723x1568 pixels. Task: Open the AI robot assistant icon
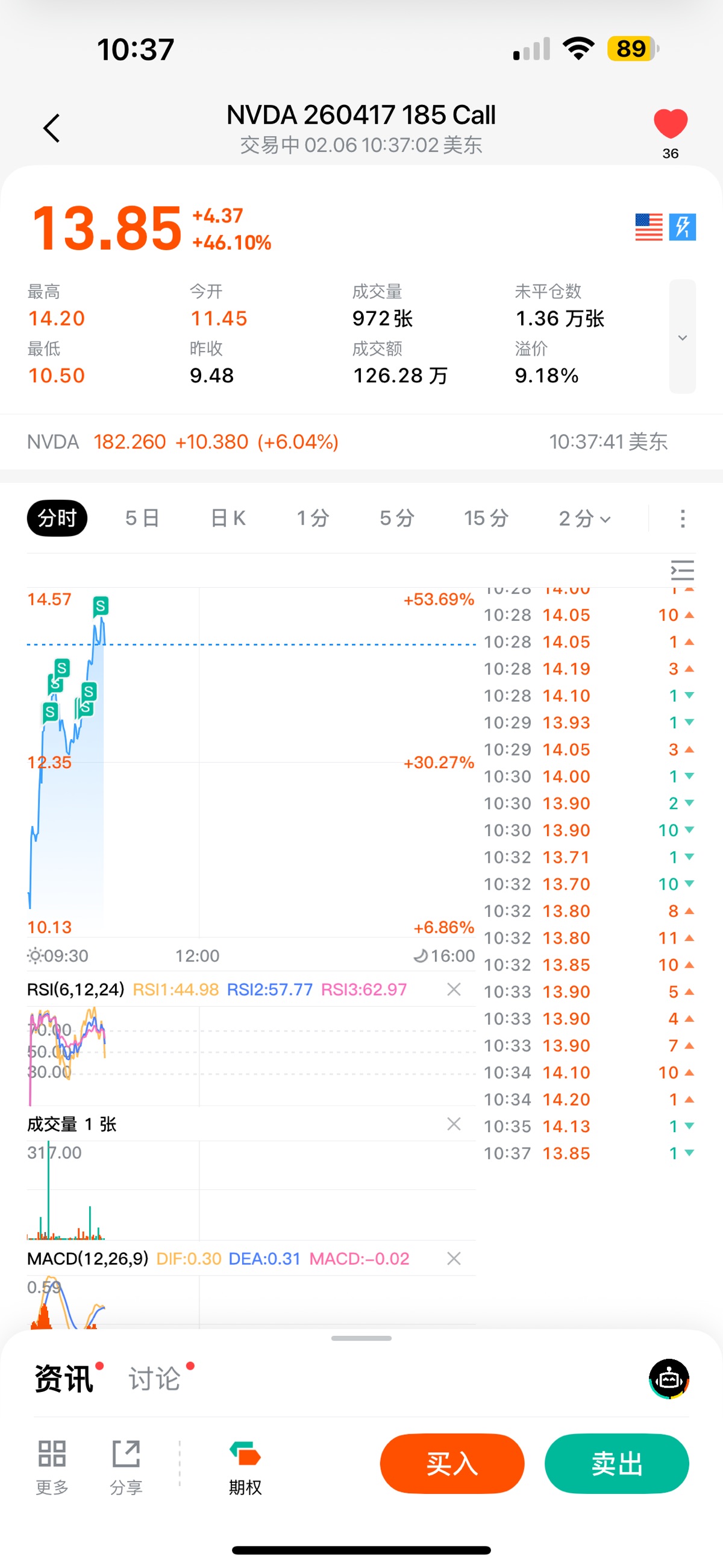(x=669, y=1379)
